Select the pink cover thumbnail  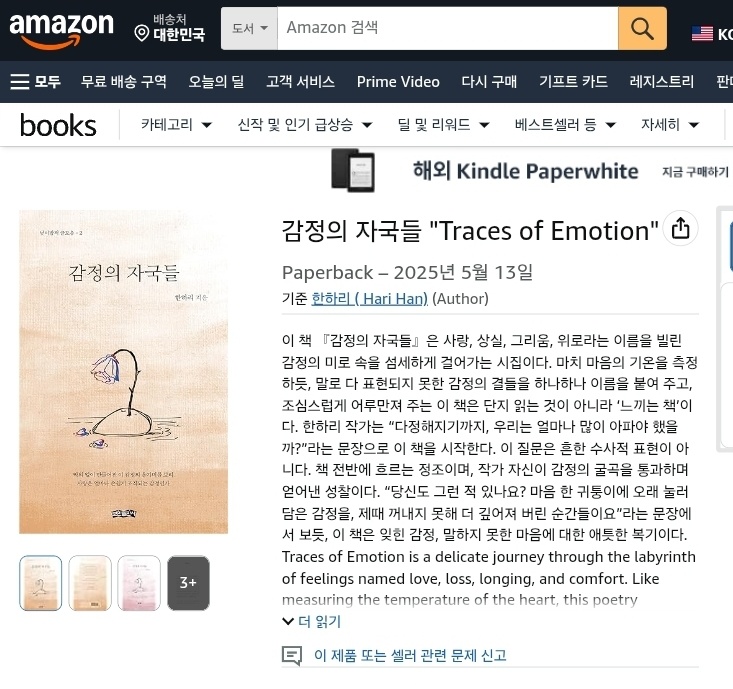(x=139, y=583)
